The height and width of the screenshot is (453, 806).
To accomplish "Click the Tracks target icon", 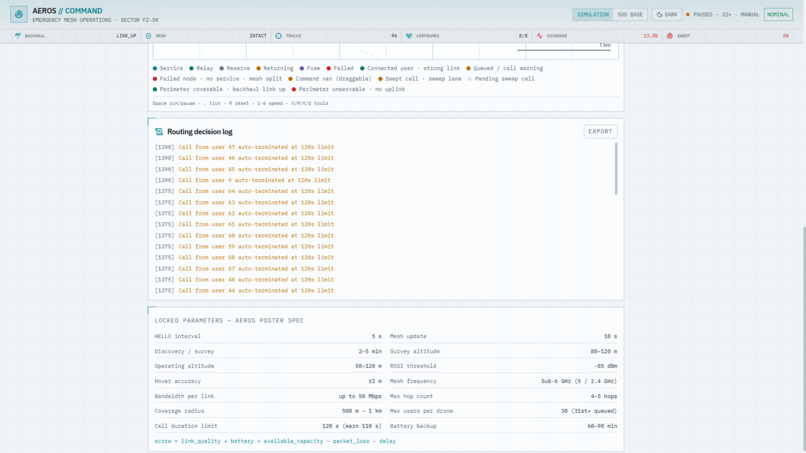I will 279,36.
